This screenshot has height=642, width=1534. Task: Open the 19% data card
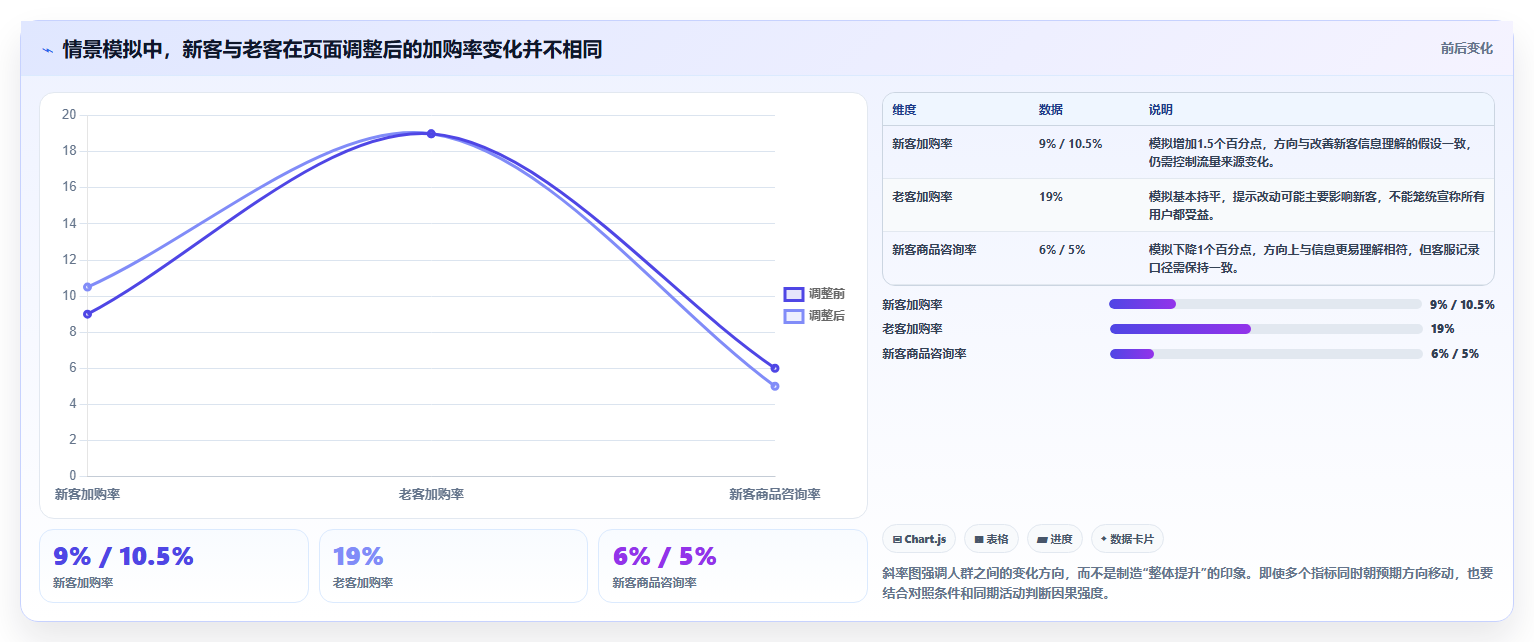pyautogui.click(x=453, y=566)
